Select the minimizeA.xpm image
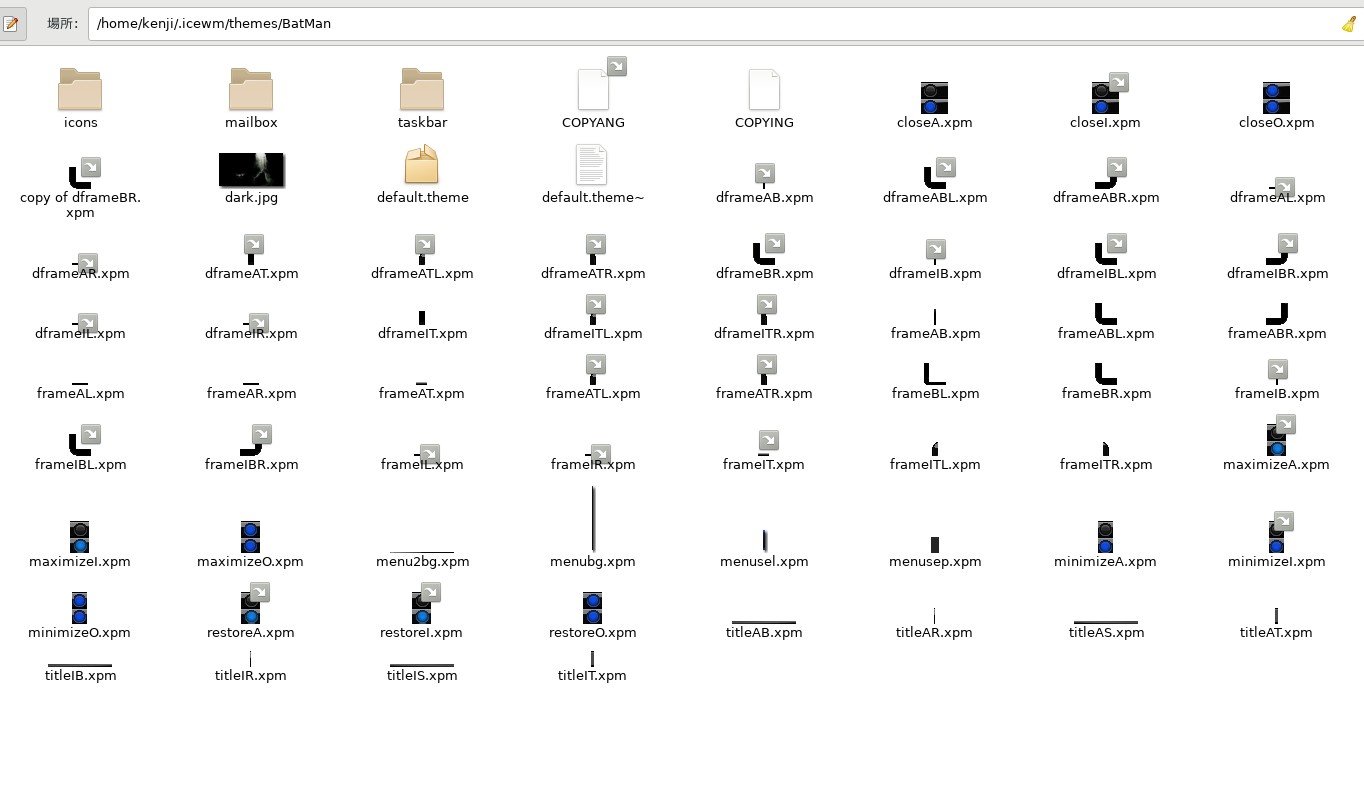This screenshot has width=1364, height=790. pyautogui.click(x=1105, y=535)
